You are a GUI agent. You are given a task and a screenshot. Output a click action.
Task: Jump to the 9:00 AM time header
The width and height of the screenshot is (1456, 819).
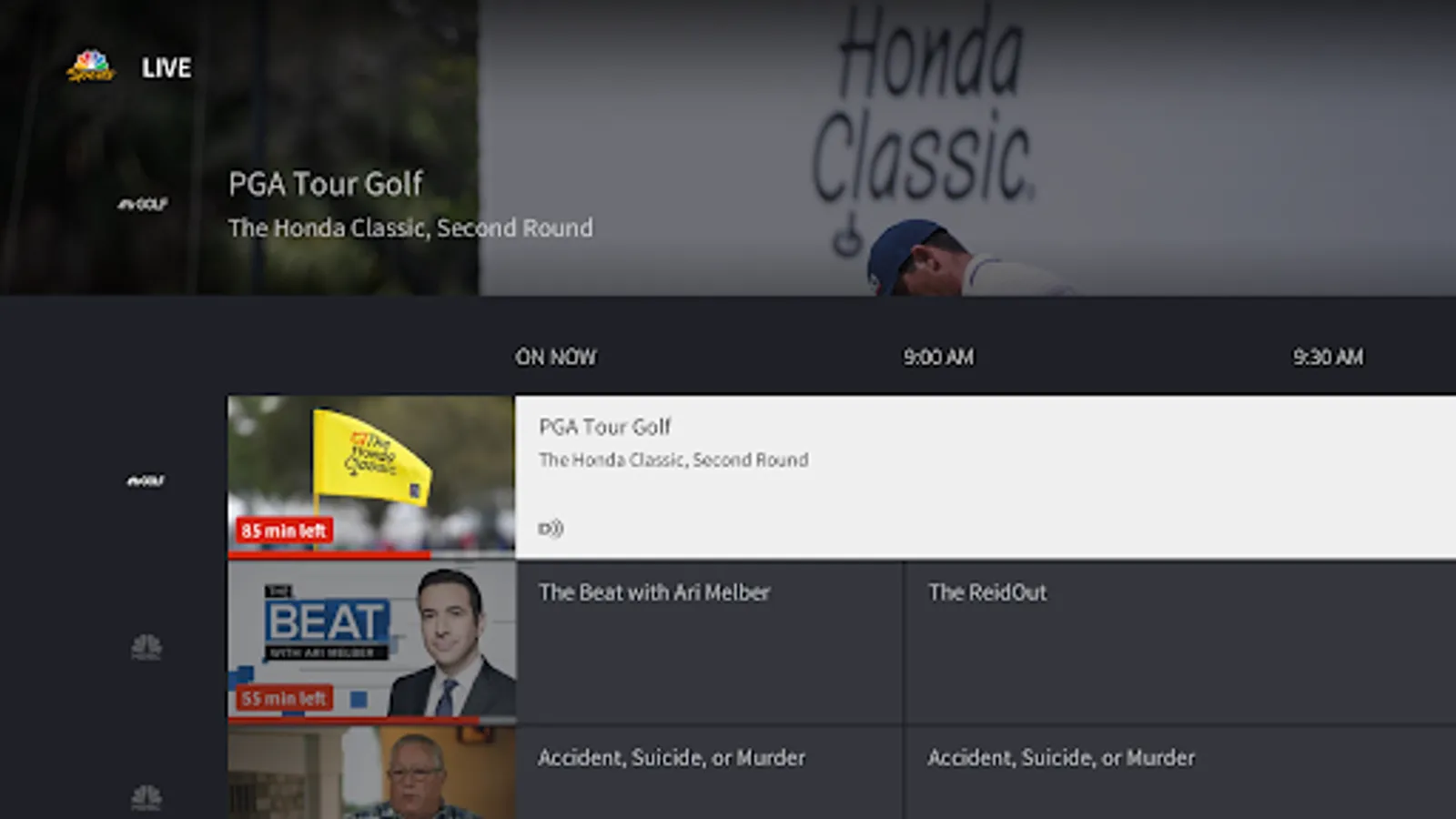click(938, 357)
